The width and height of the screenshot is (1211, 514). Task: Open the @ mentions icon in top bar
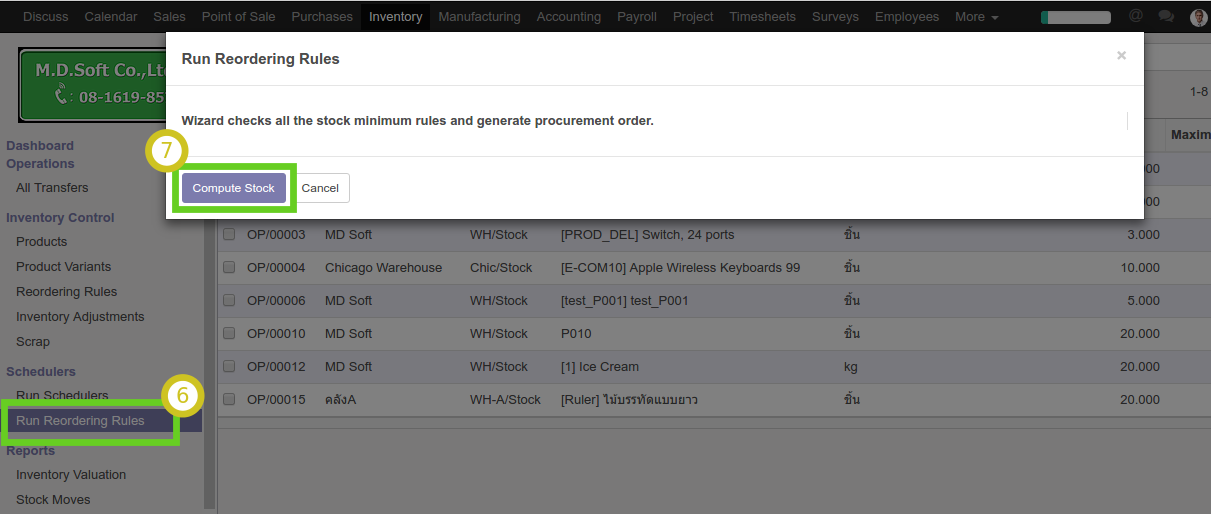click(1135, 17)
